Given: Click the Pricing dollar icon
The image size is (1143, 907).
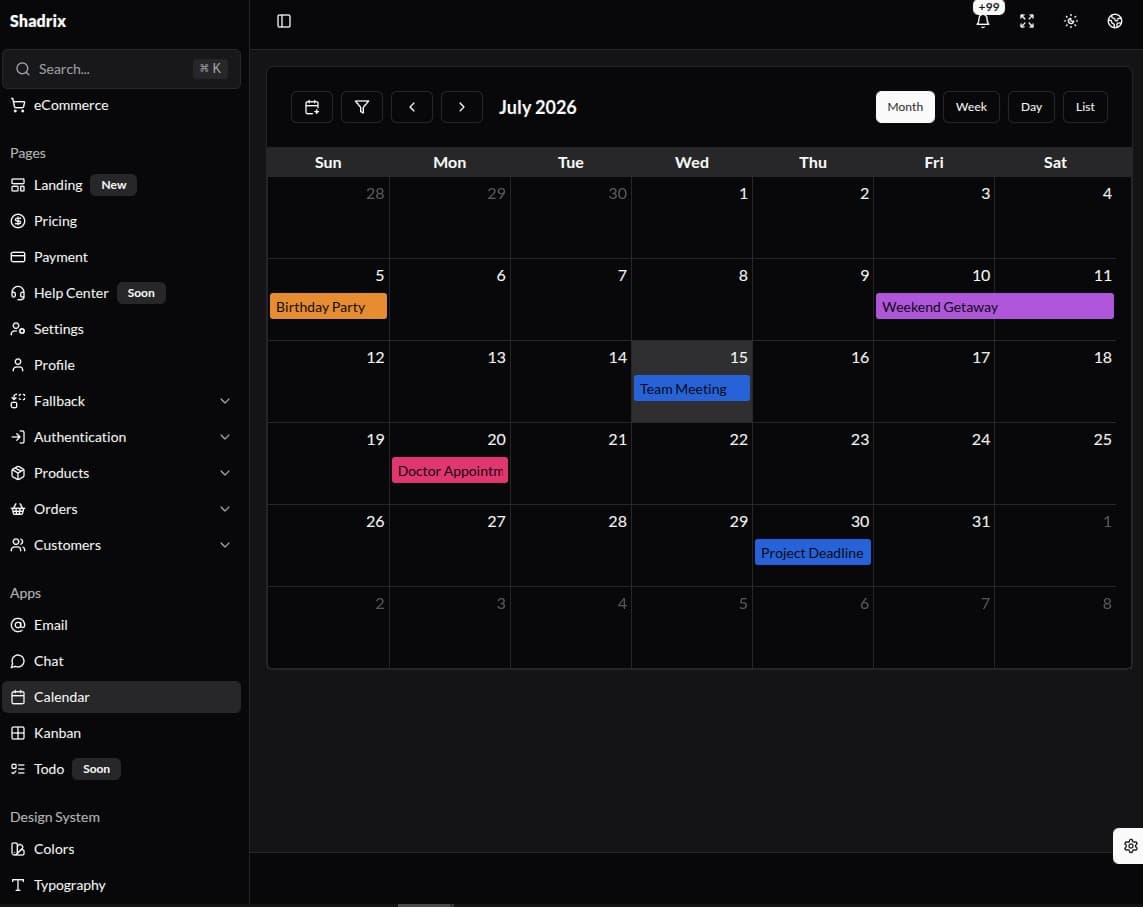Looking at the screenshot, I should (x=18, y=221).
